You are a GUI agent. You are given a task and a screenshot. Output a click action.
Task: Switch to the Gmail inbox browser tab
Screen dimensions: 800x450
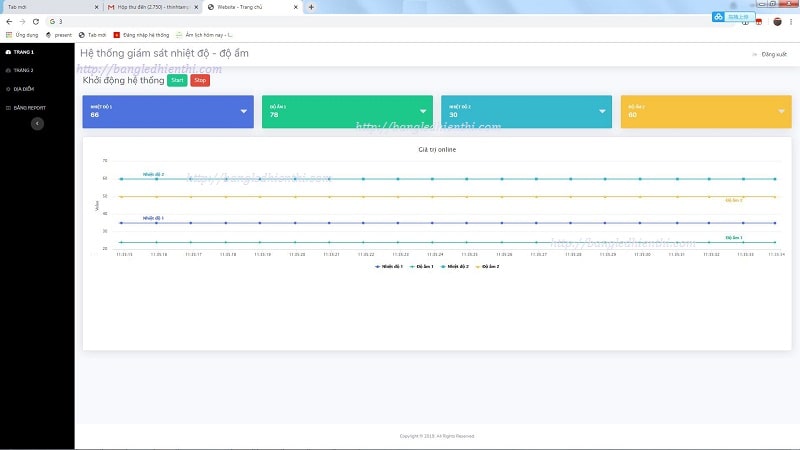148,7
